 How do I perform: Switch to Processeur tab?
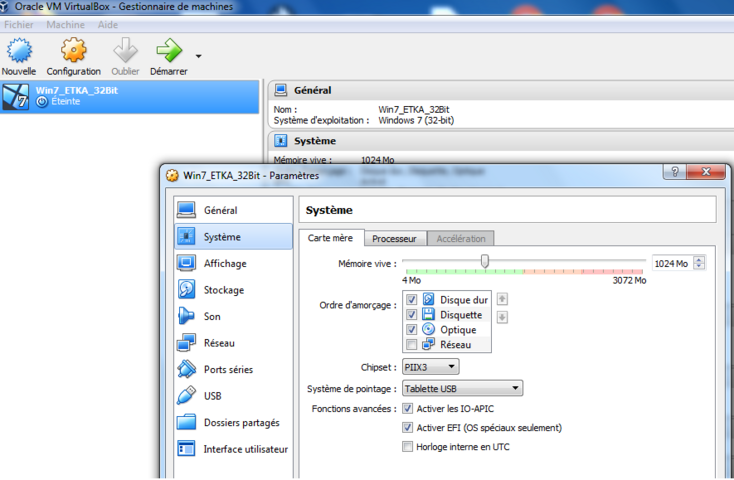(394, 239)
